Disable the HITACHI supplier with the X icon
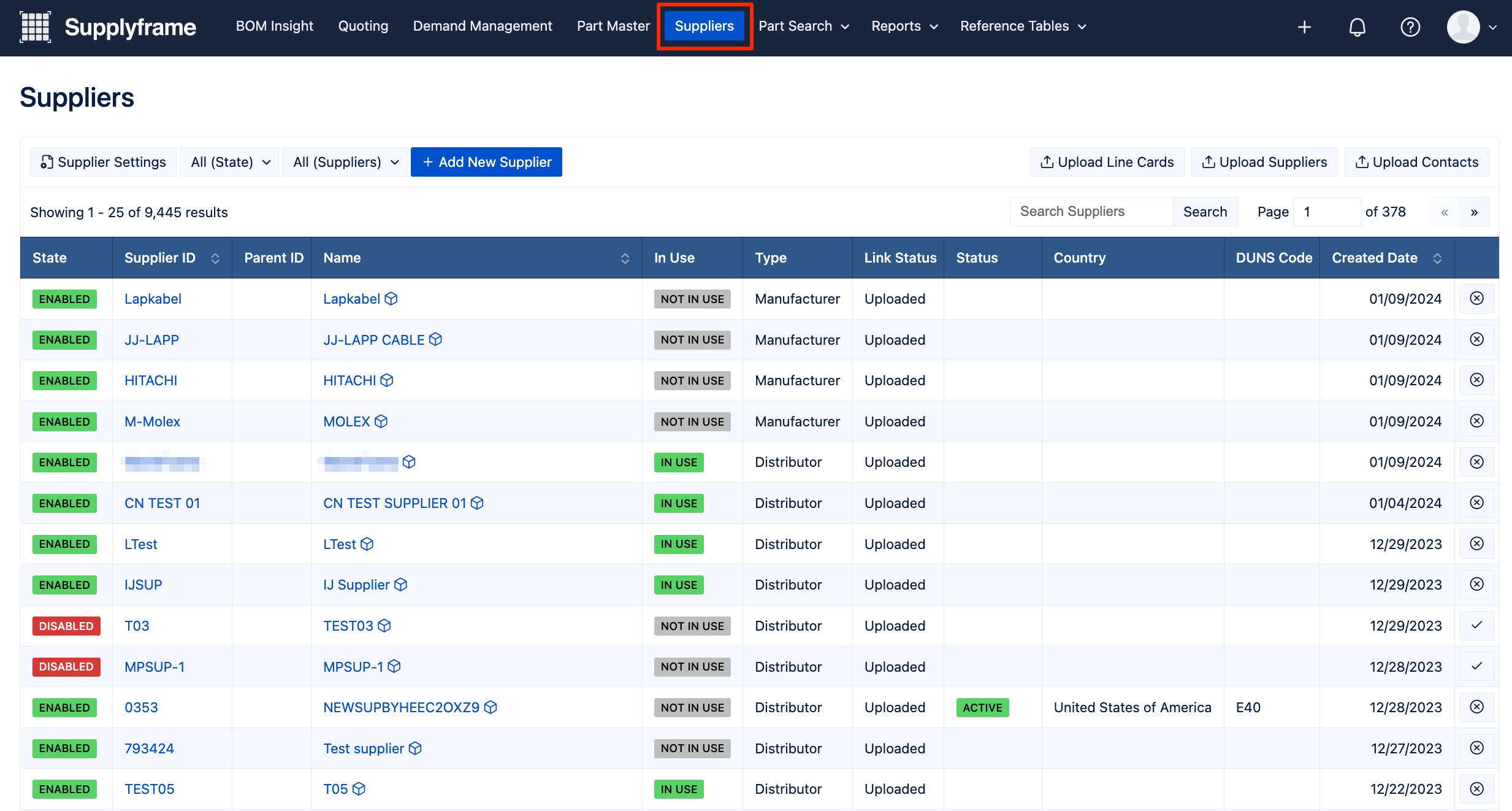This screenshot has height=811, width=1512. pyautogui.click(x=1476, y=380)
